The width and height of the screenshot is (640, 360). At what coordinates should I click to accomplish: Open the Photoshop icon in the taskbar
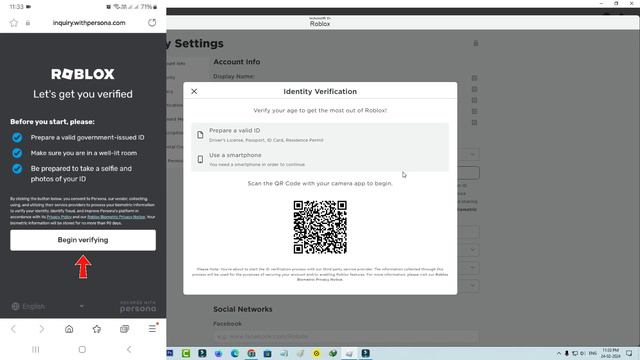coord(170,353)
